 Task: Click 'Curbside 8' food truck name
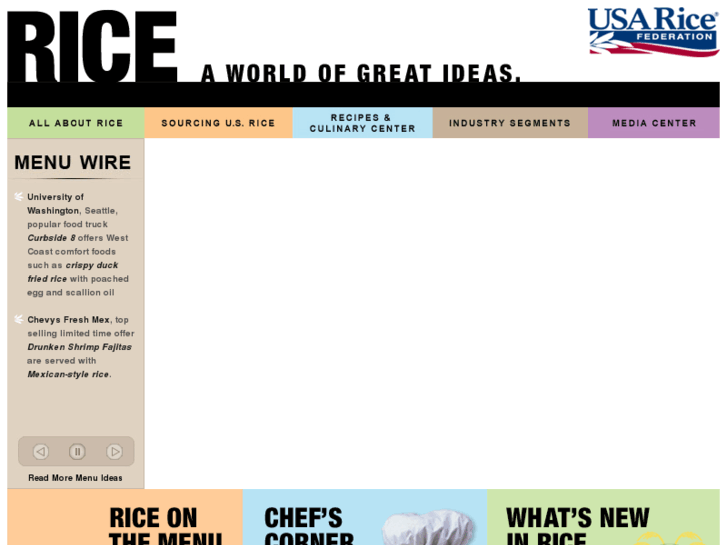[x=51, y=238]
